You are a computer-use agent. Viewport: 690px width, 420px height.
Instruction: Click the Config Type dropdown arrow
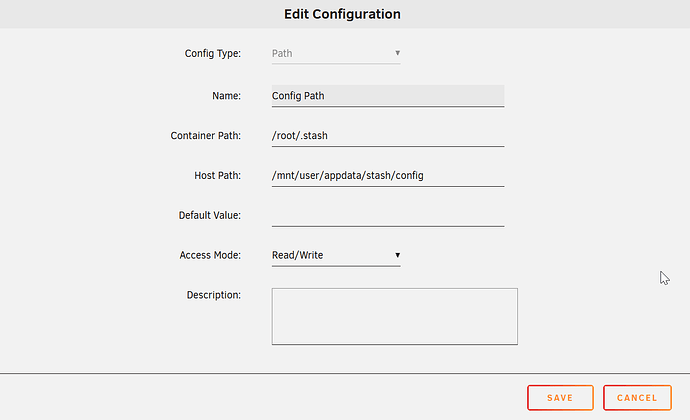[x=397, y=53]
